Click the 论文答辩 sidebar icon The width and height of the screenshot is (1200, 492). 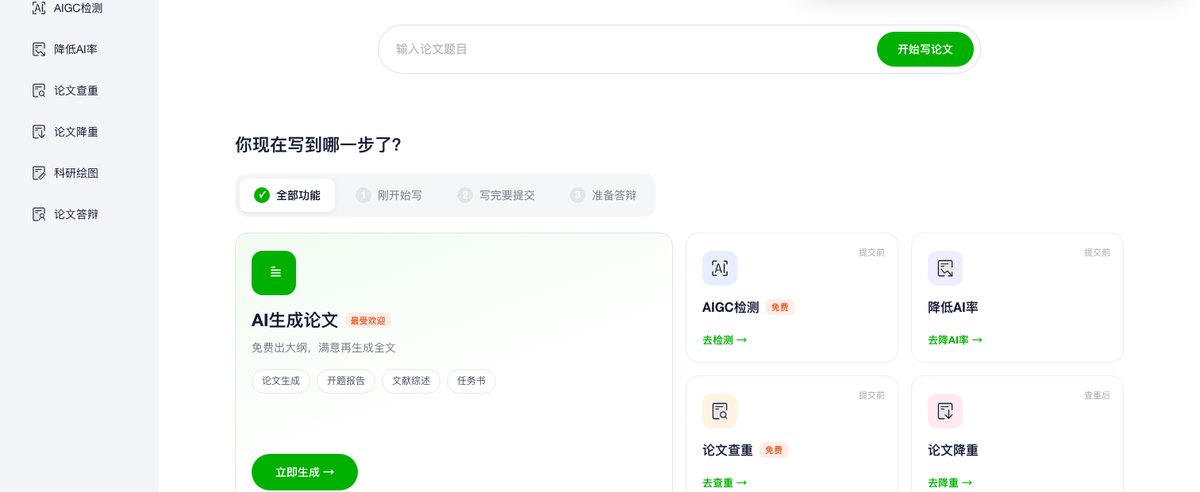coord(39,214)
